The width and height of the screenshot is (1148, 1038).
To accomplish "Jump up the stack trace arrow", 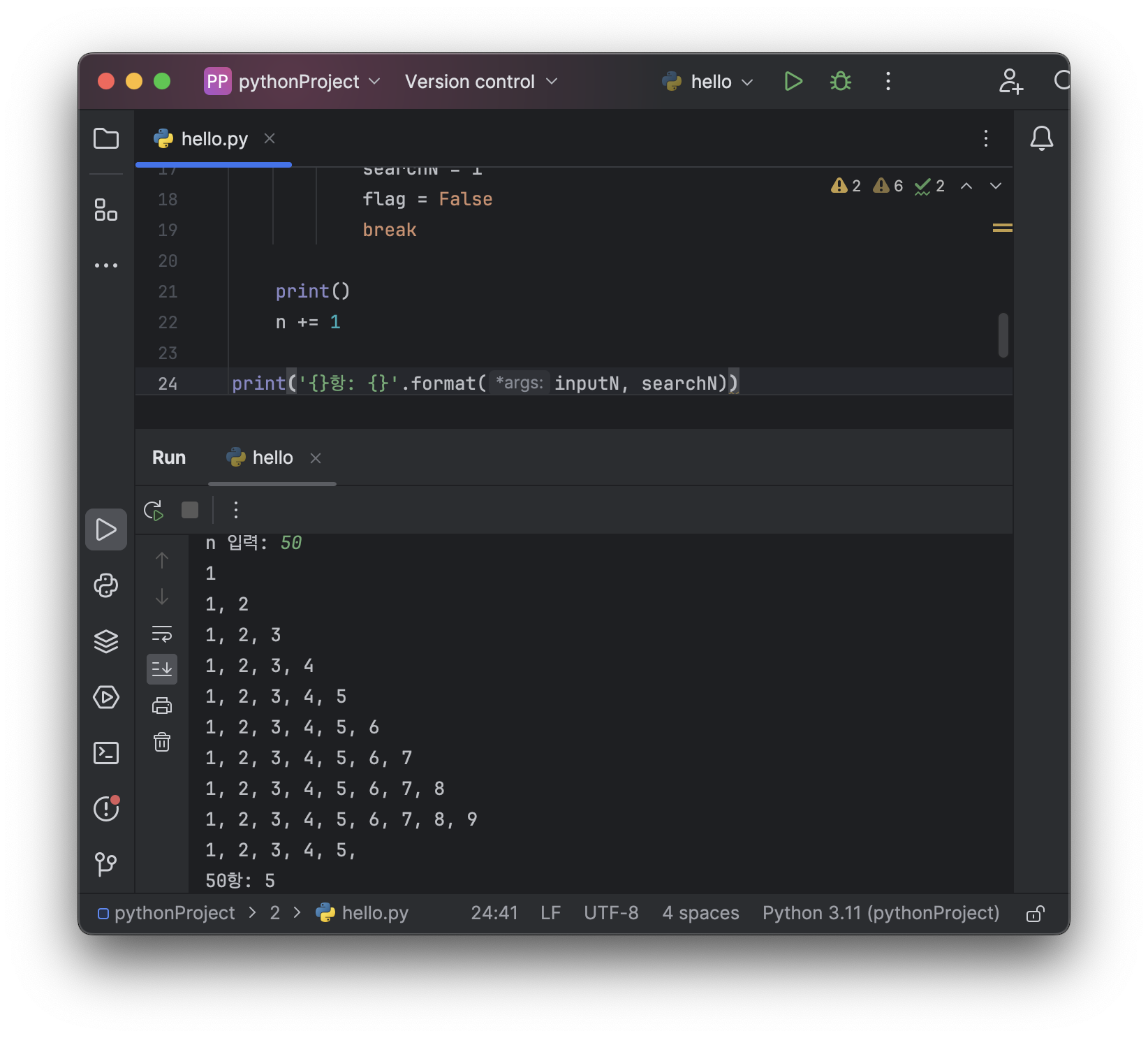I will point(162,560).
